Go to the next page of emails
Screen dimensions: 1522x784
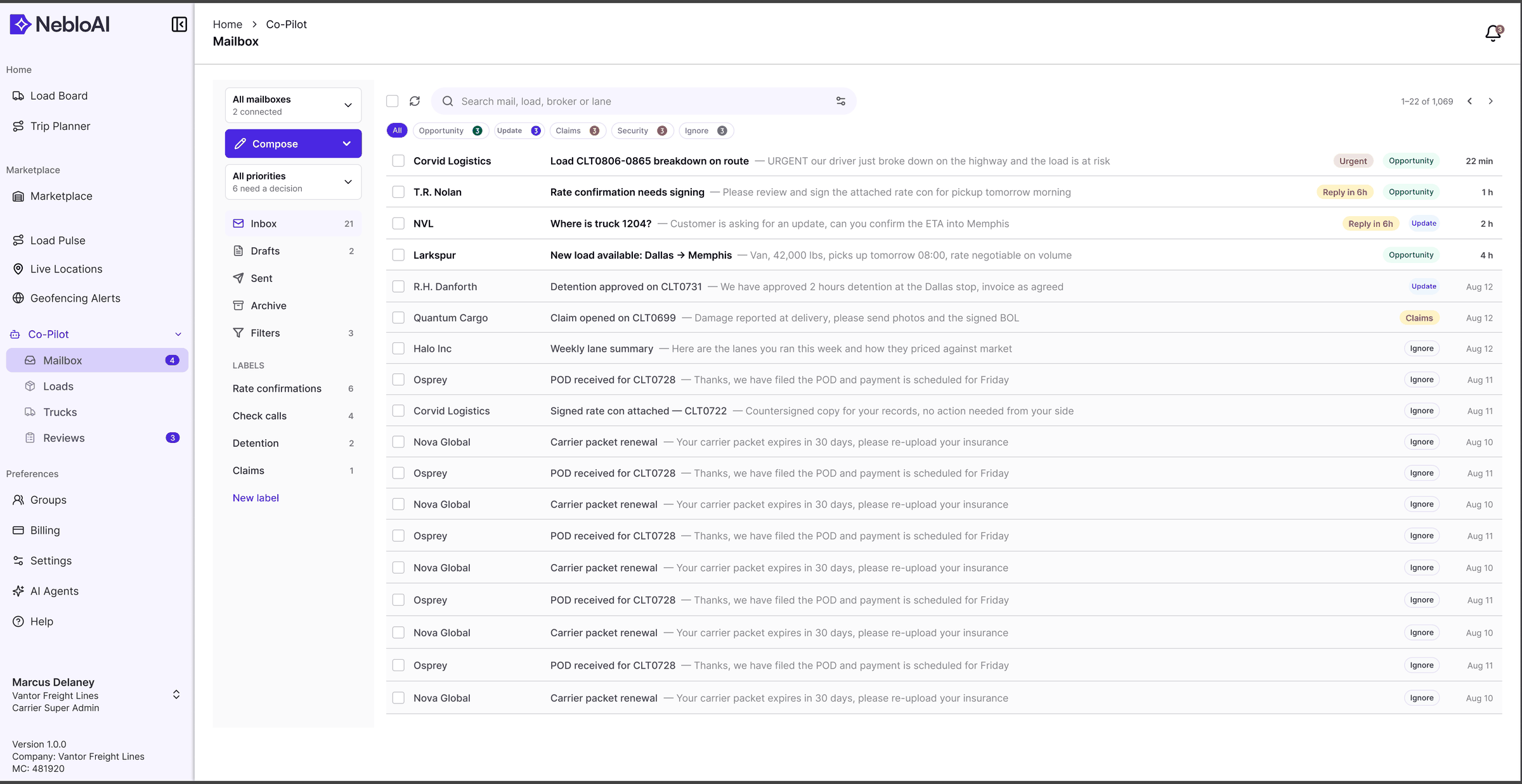(x=1491, y=101)
